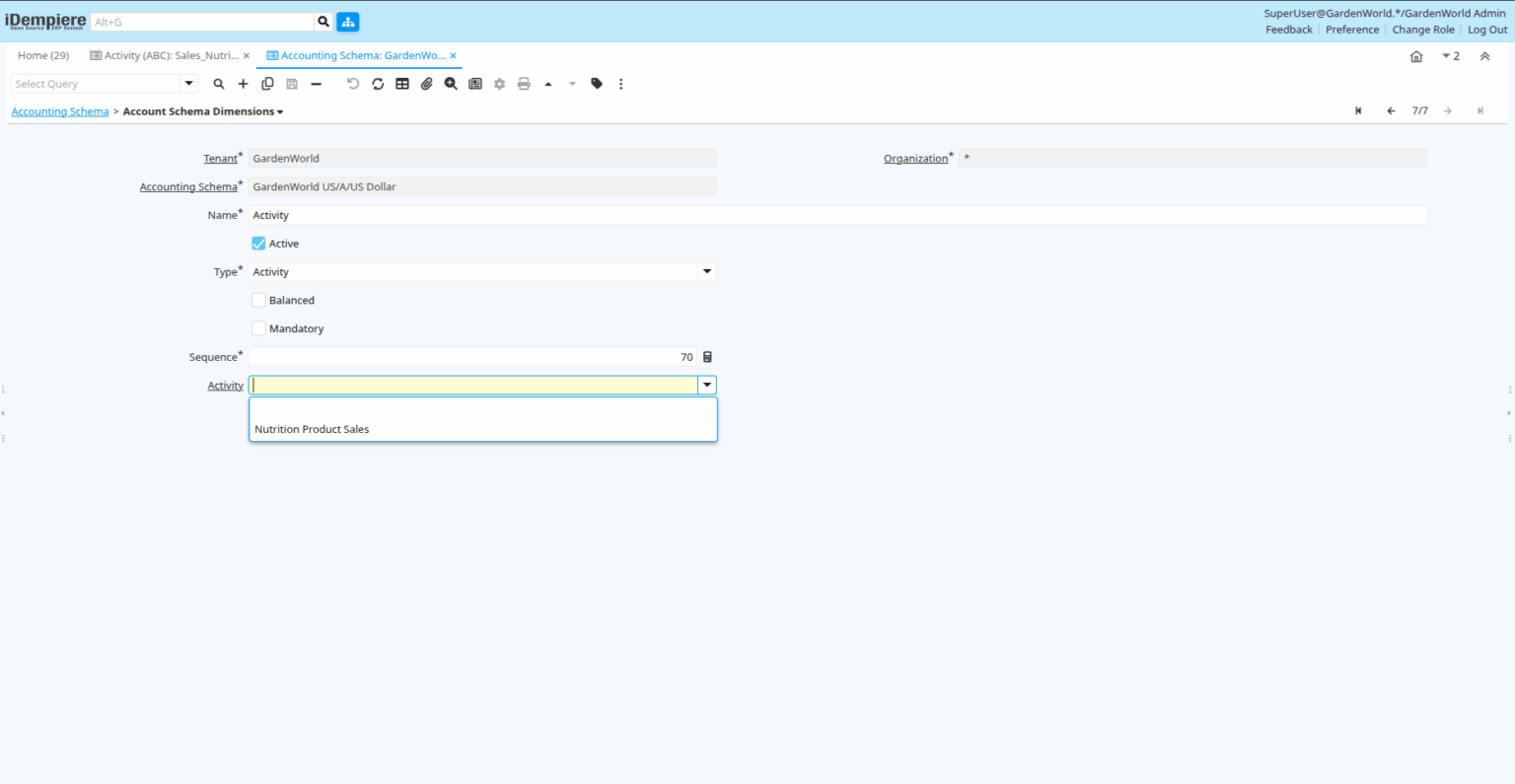This screenshot has height=784, width=1515.
Task: Expand the Type dropdown
Action: tap(706, 272)
